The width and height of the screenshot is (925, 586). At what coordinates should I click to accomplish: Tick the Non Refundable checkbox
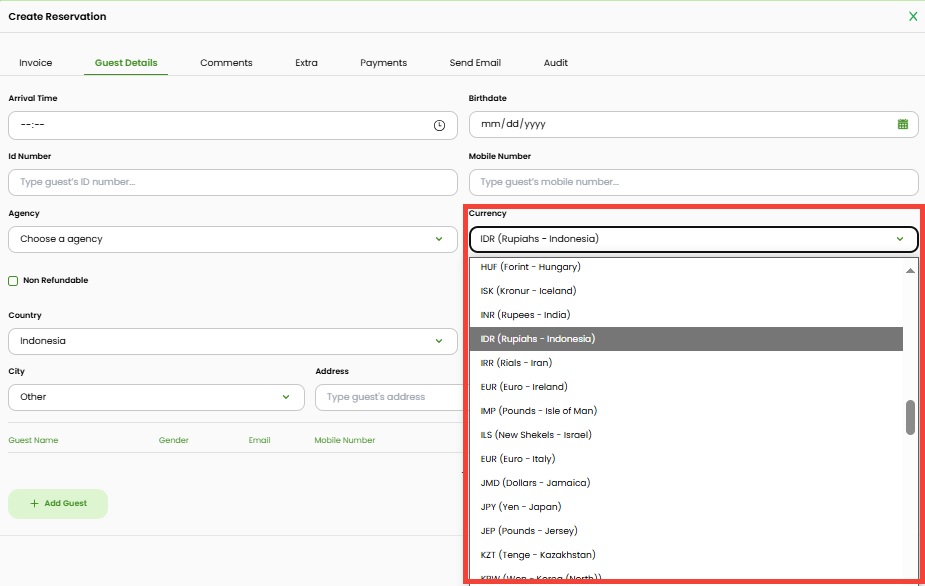(13, 281)
